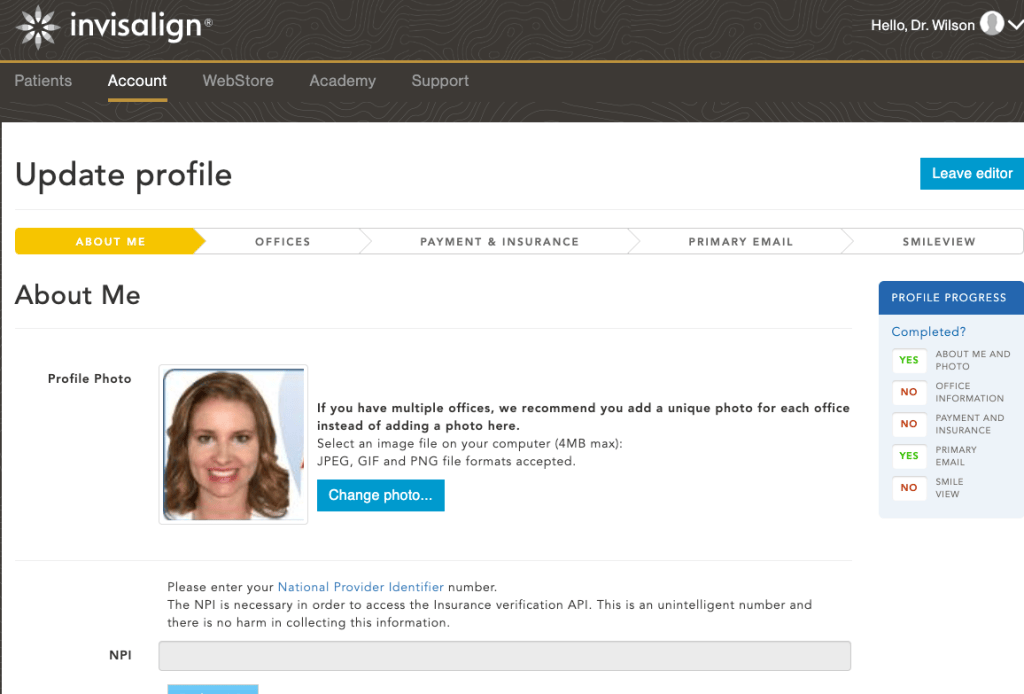Click the Change photo button
1024x694 pixels.
(381, 496)
